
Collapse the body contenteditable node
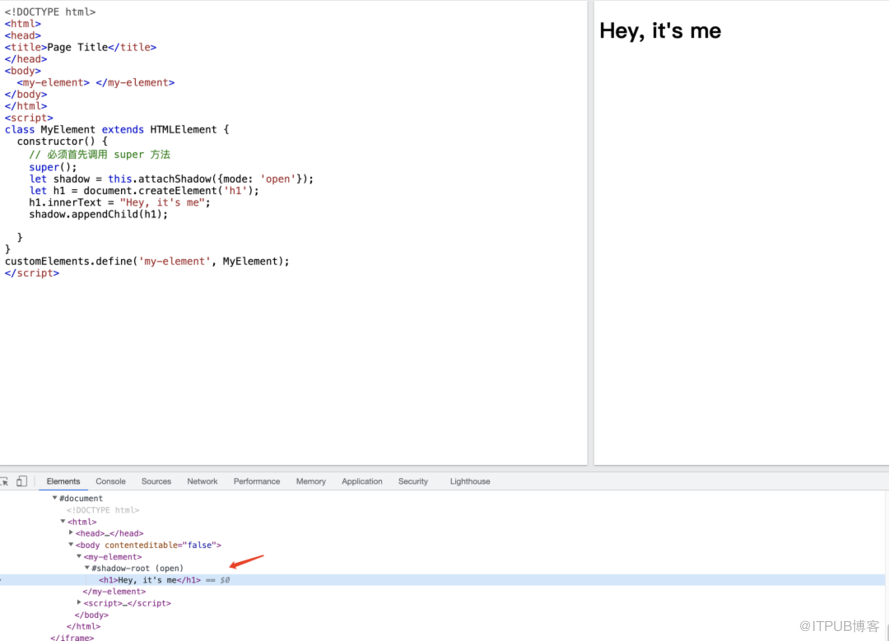[71, 545]
